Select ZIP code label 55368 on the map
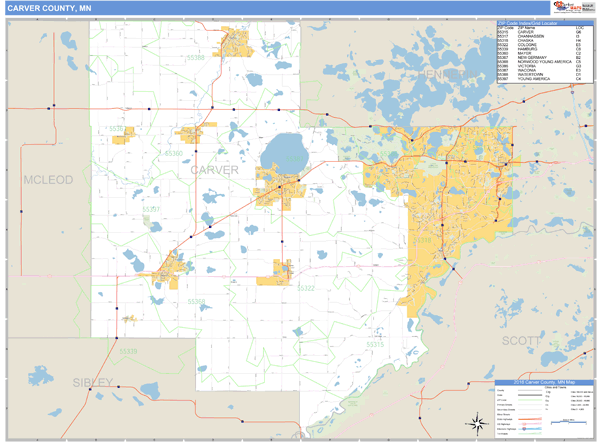Screen dimensions: 600x442 (195, 302)
